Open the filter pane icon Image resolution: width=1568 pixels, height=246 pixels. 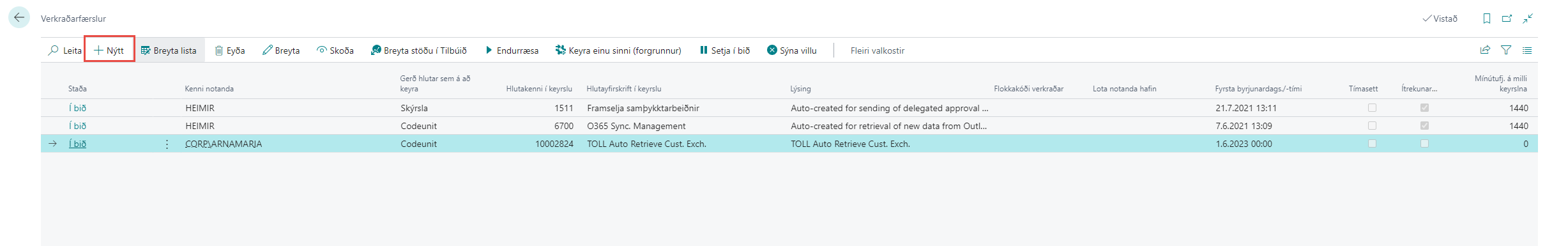point(1506,50)
